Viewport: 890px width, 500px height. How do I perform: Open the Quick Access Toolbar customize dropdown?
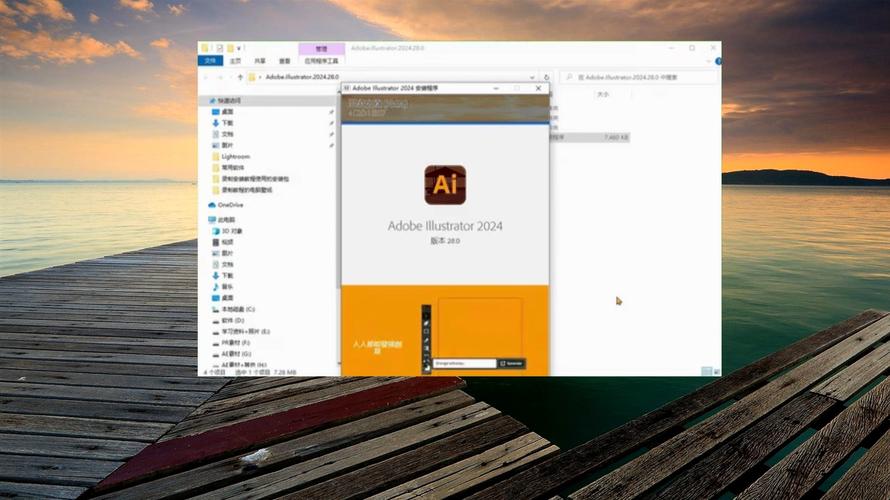tap(239, 48)
